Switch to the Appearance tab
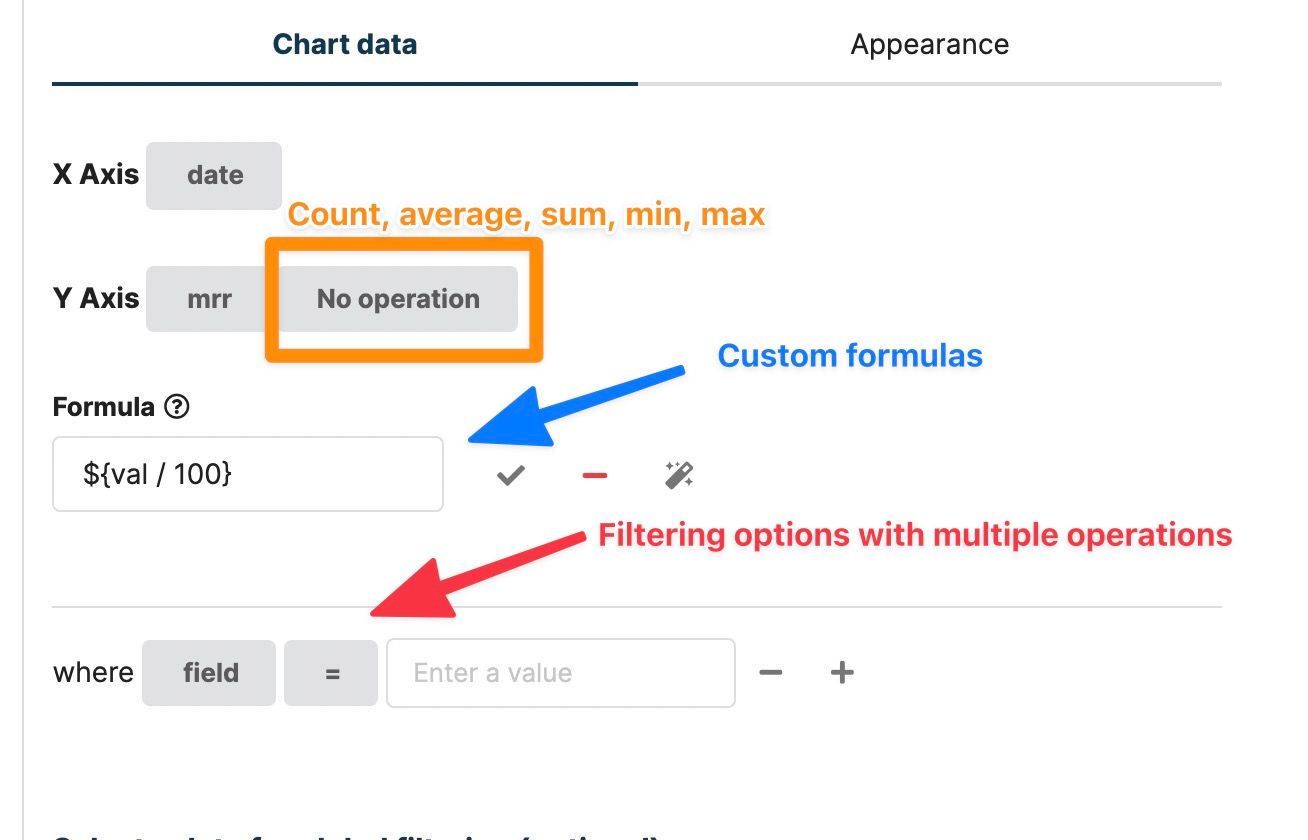The image size is (1308, 840). pos(929,44)
